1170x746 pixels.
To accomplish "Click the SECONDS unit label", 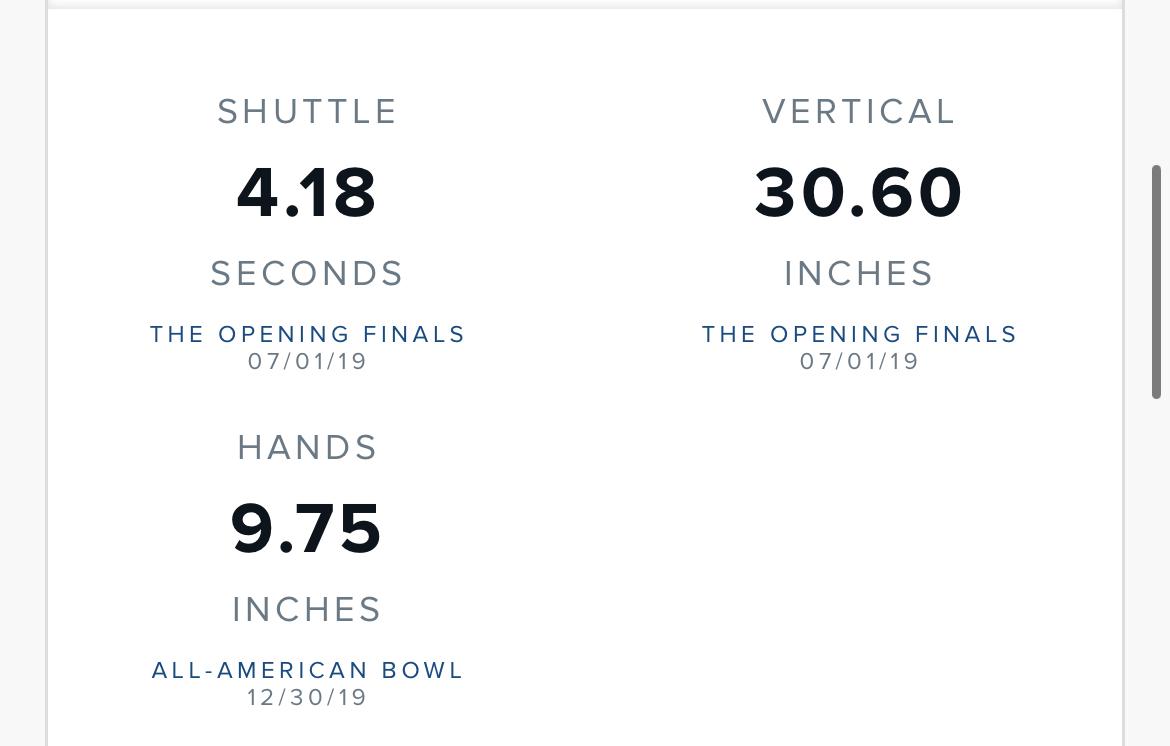I will 307,274.
